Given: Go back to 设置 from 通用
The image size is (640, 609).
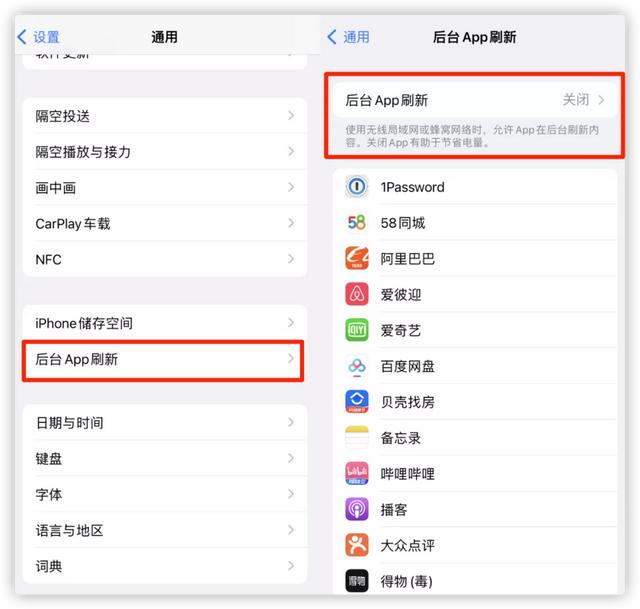Looking at the screenshot, I should point(38,37).
